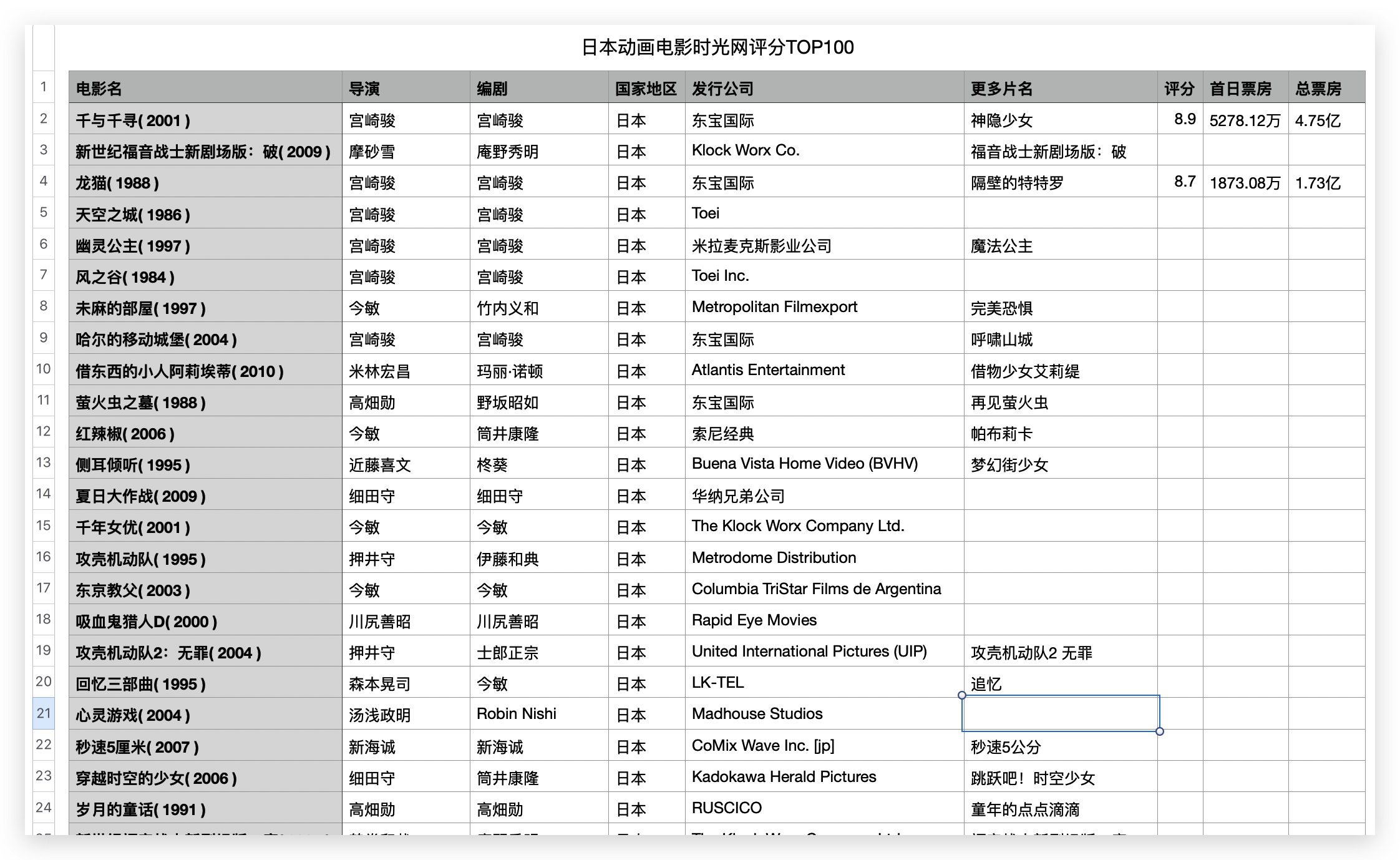Click the 评分 column header

[1180, 88]
